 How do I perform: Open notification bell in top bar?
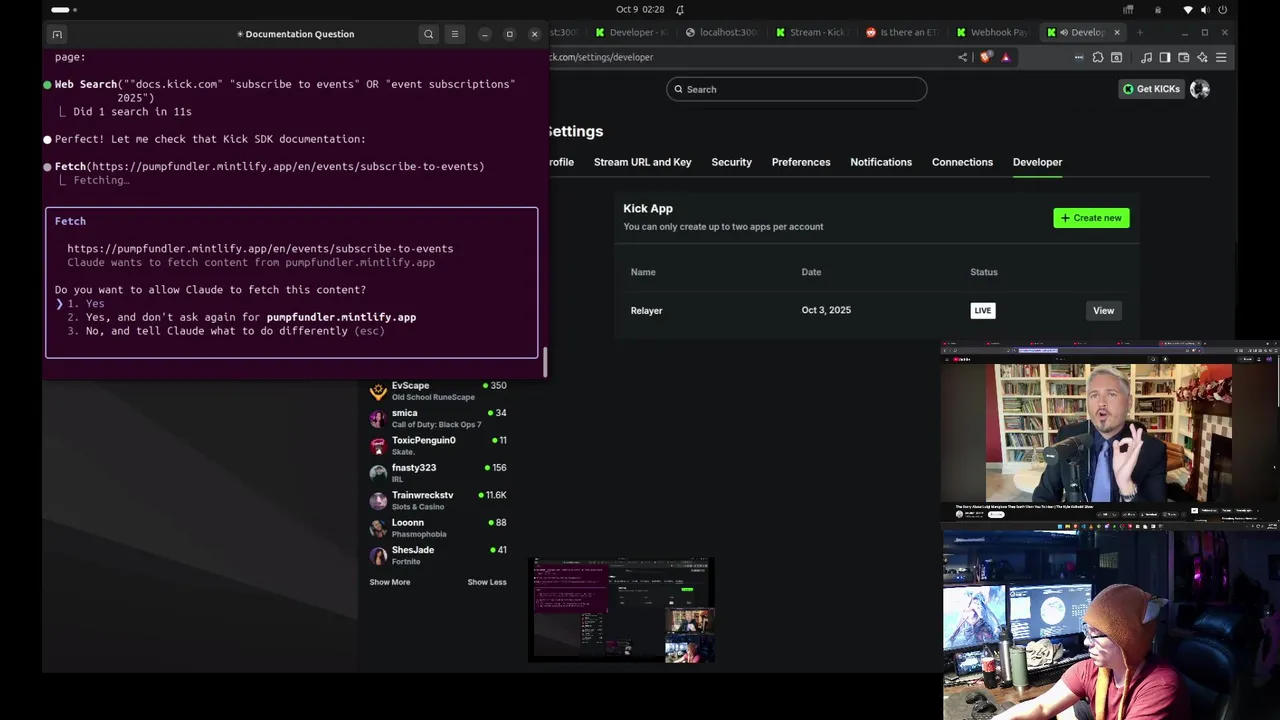tap(680, 10)
